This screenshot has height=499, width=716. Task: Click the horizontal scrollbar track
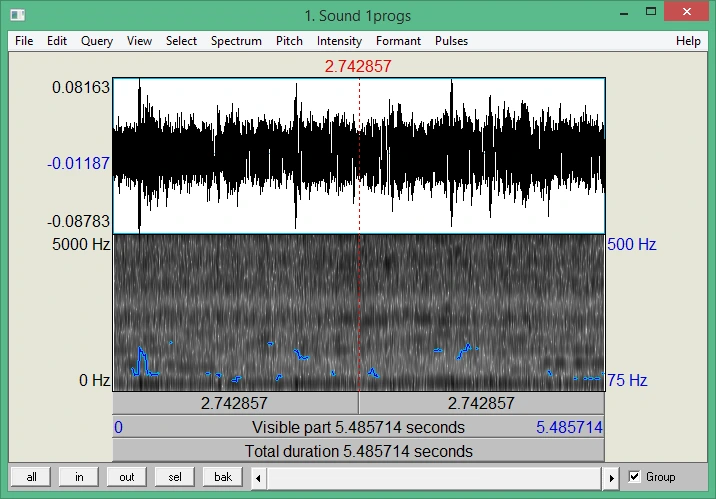(435, 478)
